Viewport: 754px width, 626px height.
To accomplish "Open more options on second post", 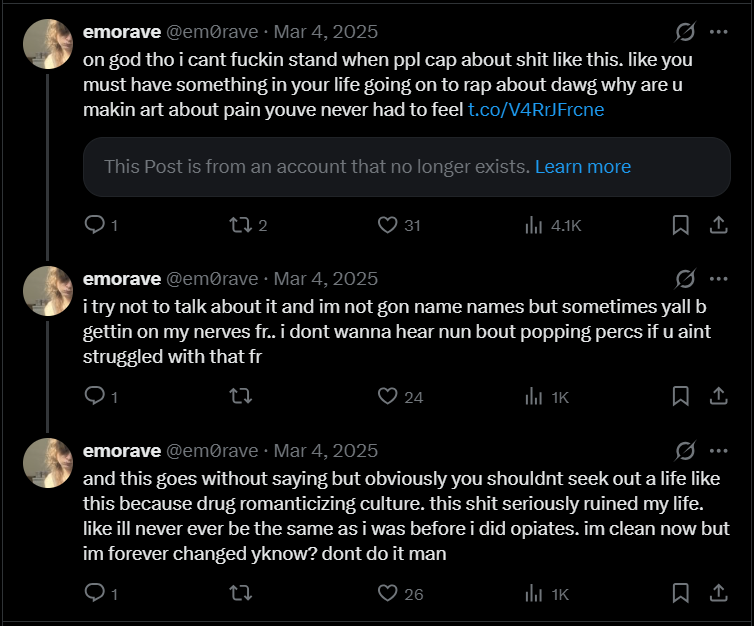I will tap(718, 279).
